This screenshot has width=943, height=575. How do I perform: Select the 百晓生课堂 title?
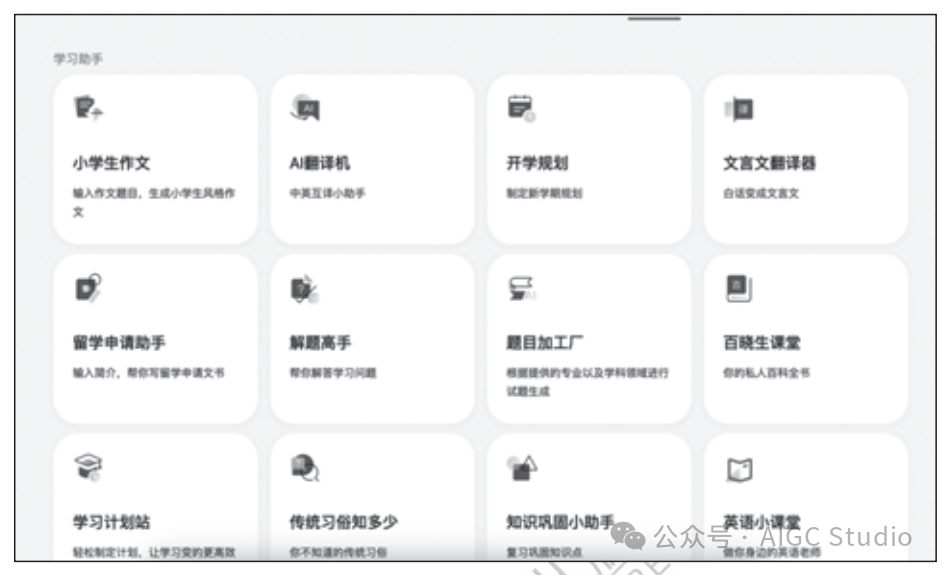pyautogui.click(x=761, y=343)
